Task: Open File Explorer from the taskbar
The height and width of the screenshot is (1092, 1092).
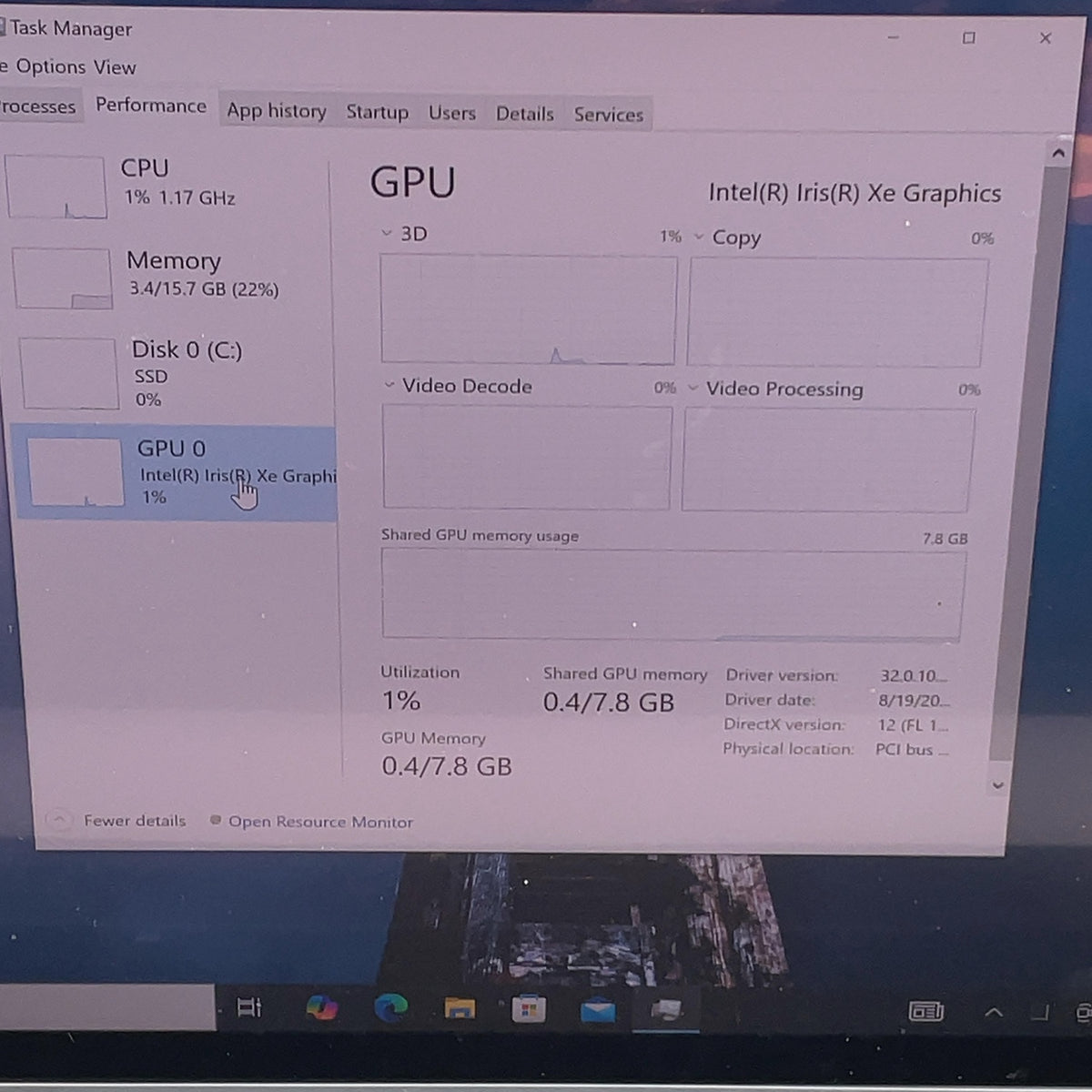Action: 460,1008
